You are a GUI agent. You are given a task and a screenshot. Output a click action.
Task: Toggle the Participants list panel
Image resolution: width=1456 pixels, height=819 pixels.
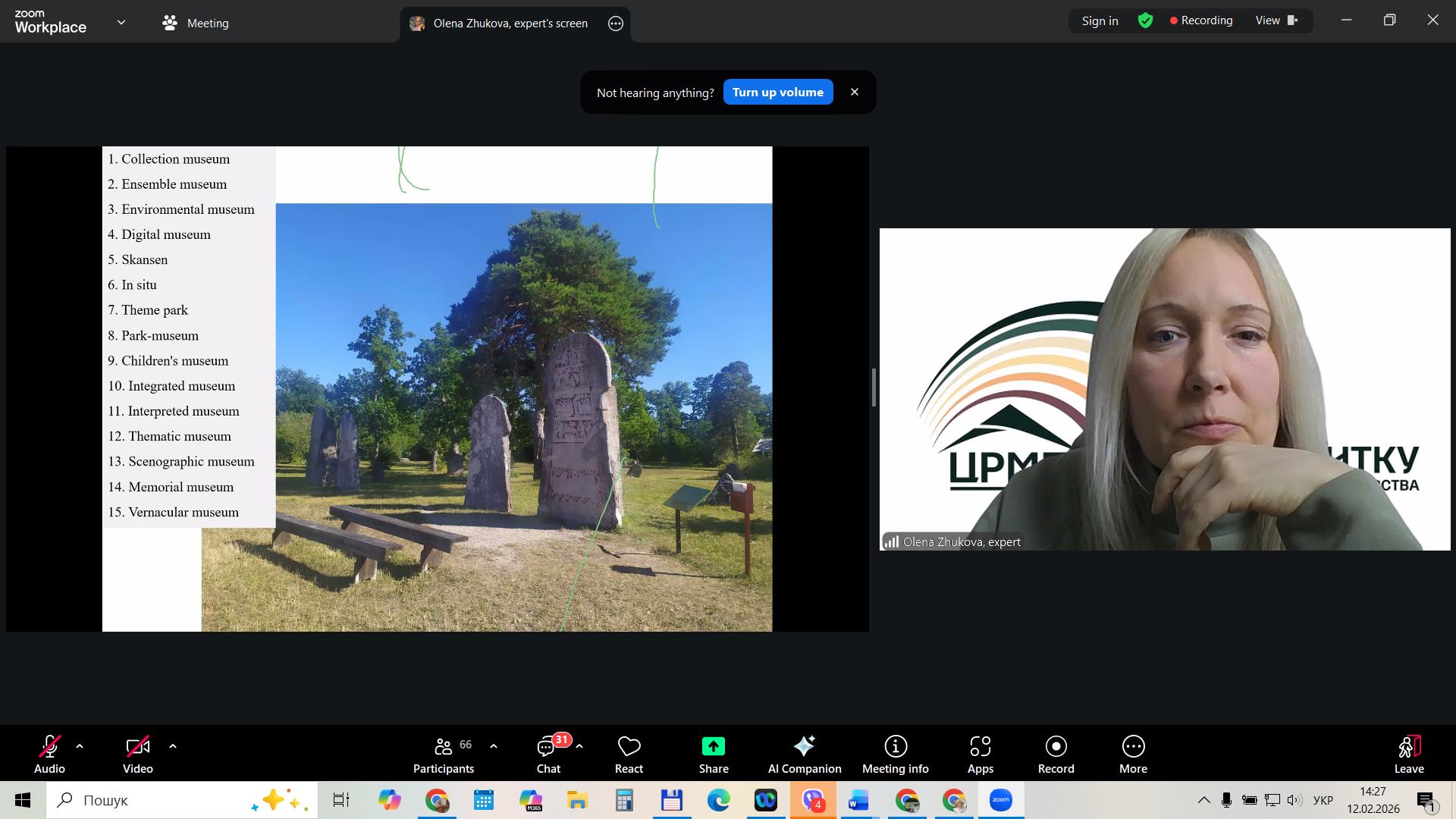pos(444,755)
